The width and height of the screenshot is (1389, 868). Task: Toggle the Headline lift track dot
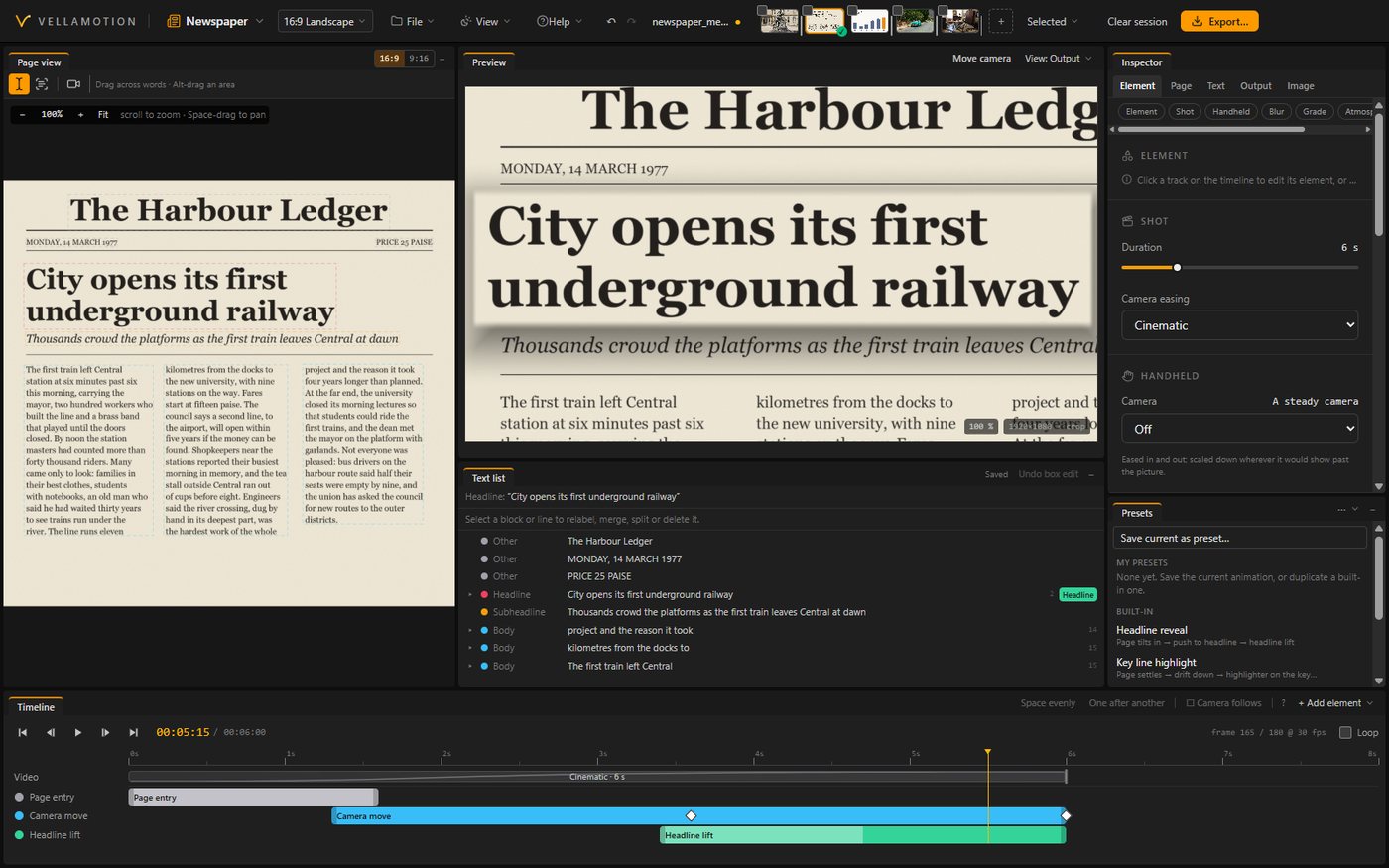pyautogui.click(x=19, y=835)
